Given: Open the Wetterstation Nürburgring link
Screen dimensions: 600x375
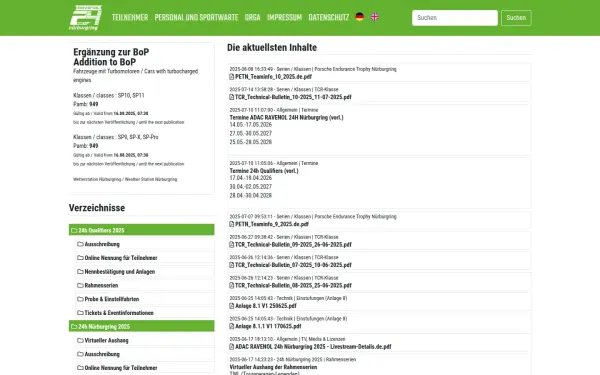Looking at the screenshot, I should [125, 179].
